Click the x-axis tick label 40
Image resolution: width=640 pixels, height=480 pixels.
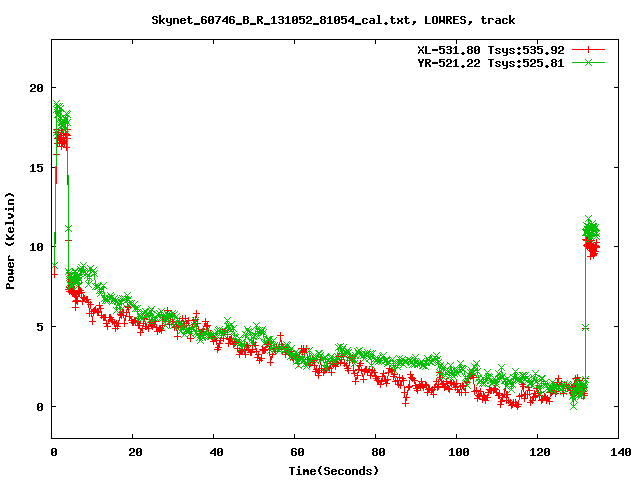216,452
